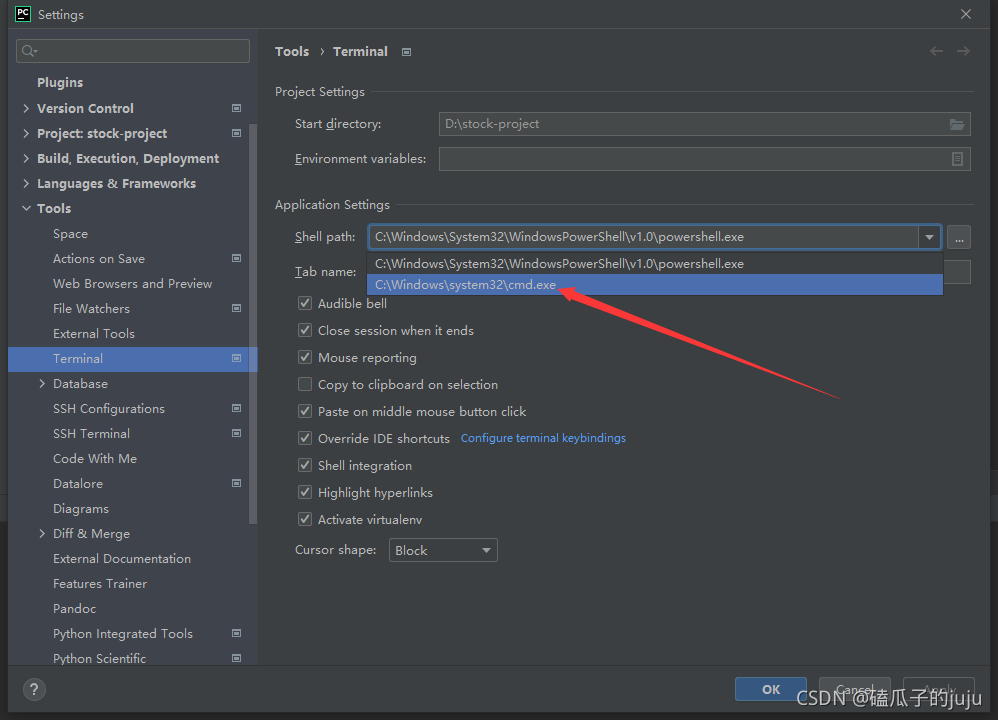Open the Shell path dropdown arrow

pyautogui.click(x=929, y=237)
